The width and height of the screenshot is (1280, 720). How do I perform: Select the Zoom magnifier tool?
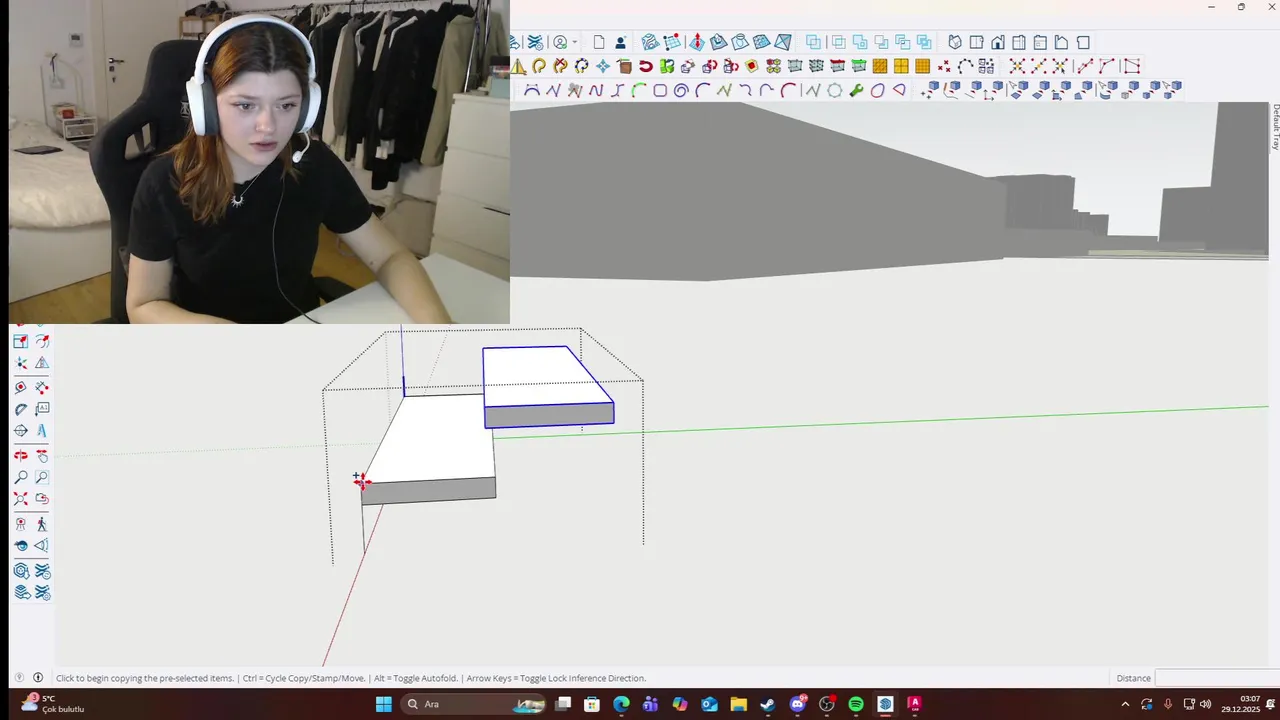click(x=20, y=477)
